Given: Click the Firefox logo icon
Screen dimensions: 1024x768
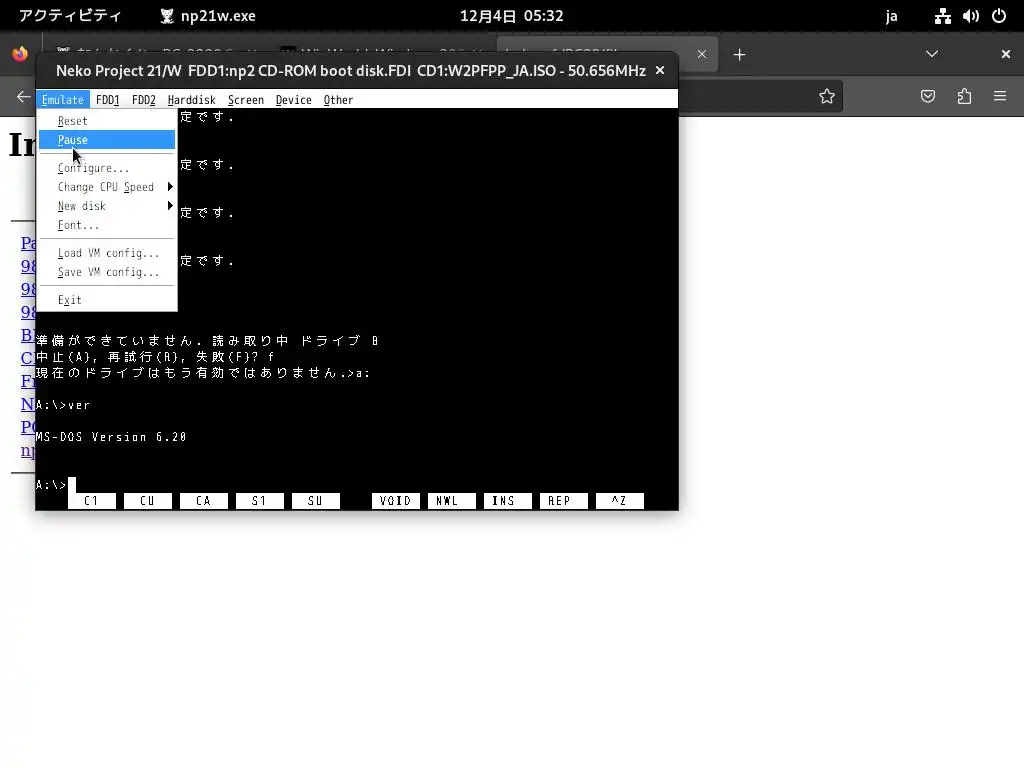Looking at the screenshot, I should [x=20, y=54].
